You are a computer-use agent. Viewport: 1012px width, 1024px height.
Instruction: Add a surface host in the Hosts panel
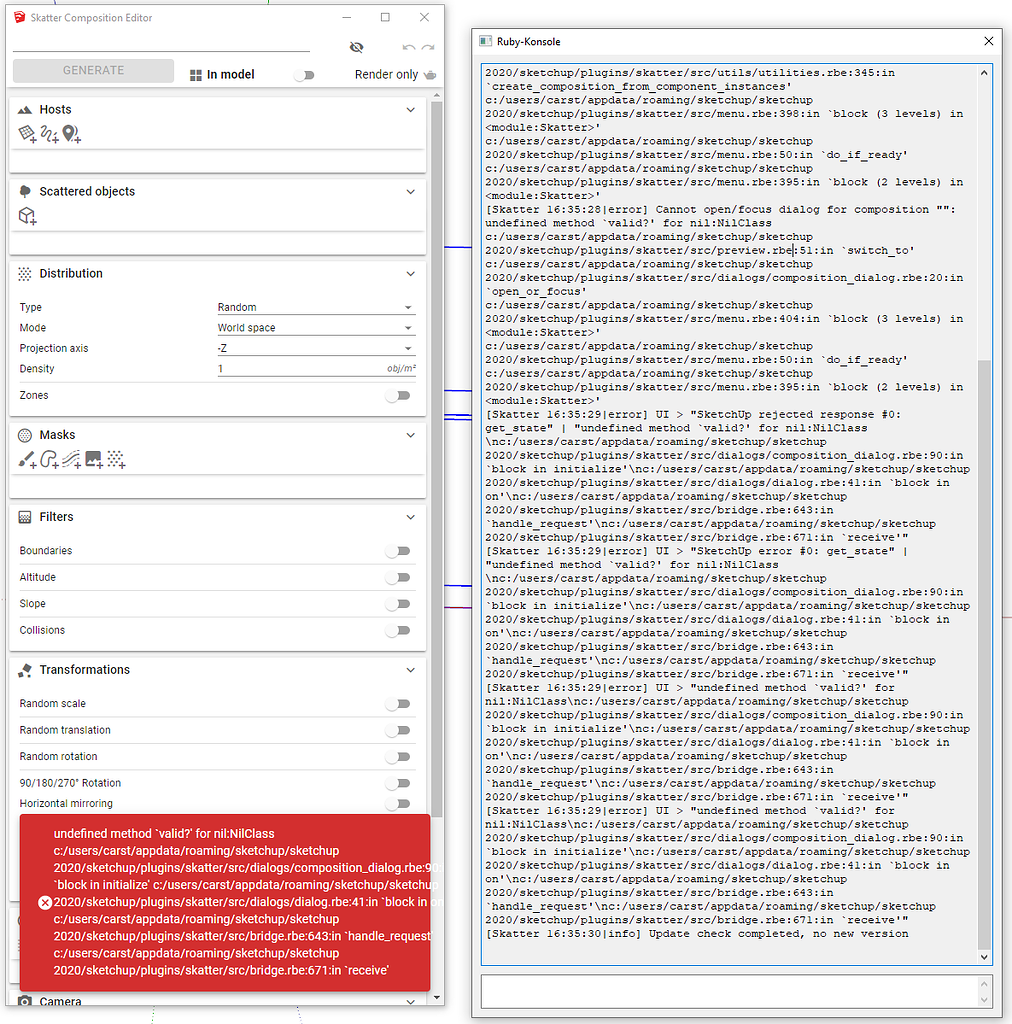[x=26, y=133]
